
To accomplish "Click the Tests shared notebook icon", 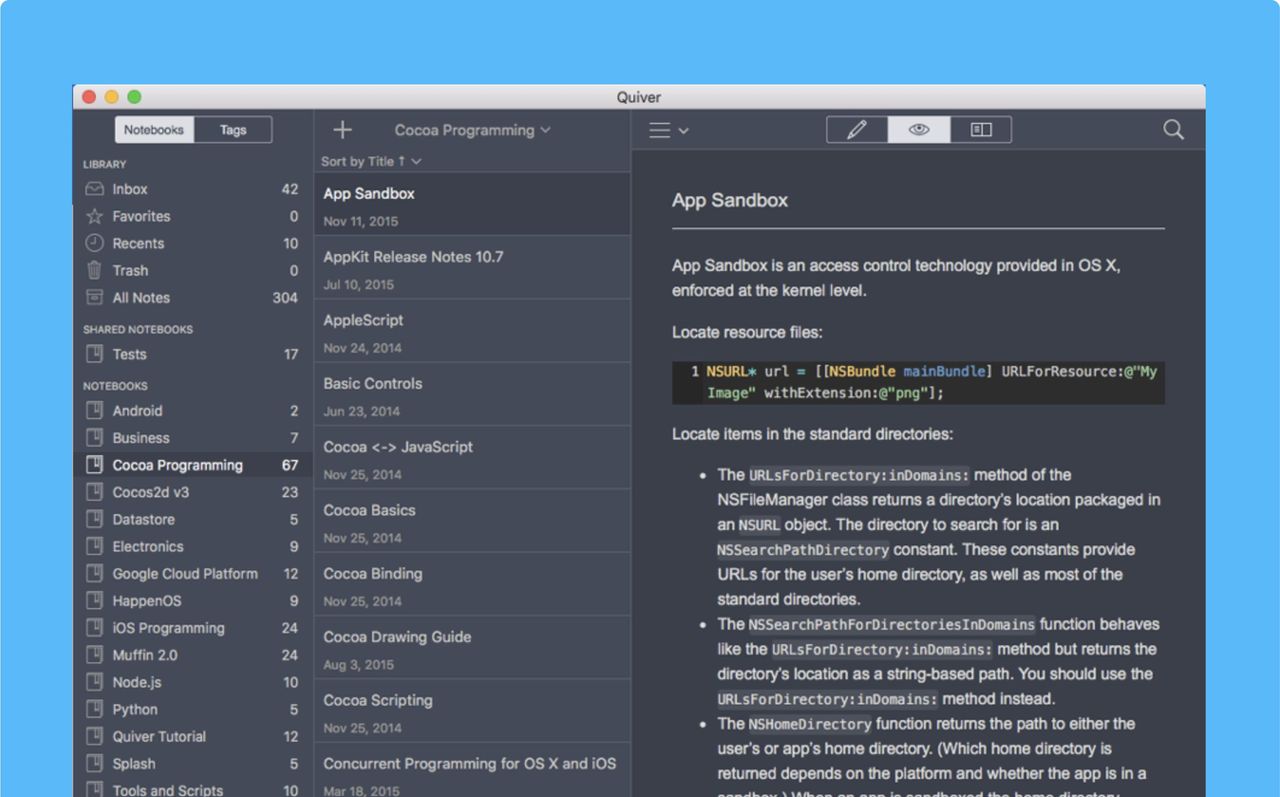I will tap(94, 354).
